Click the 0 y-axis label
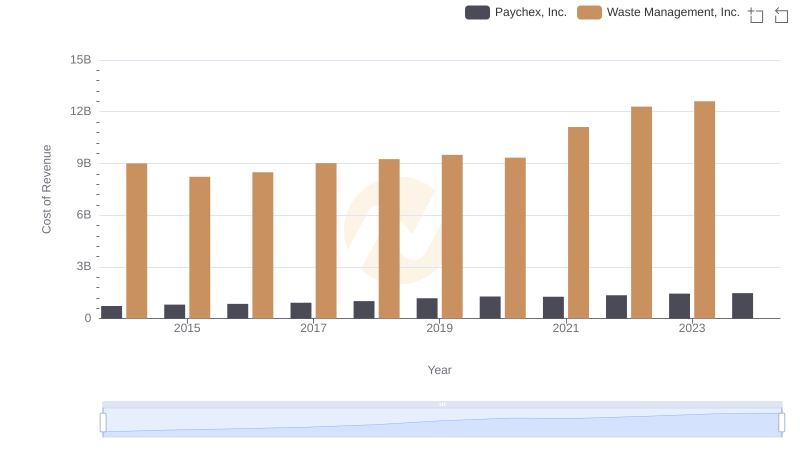This screenshot has height=461, width=800. (x=88, y=318)
